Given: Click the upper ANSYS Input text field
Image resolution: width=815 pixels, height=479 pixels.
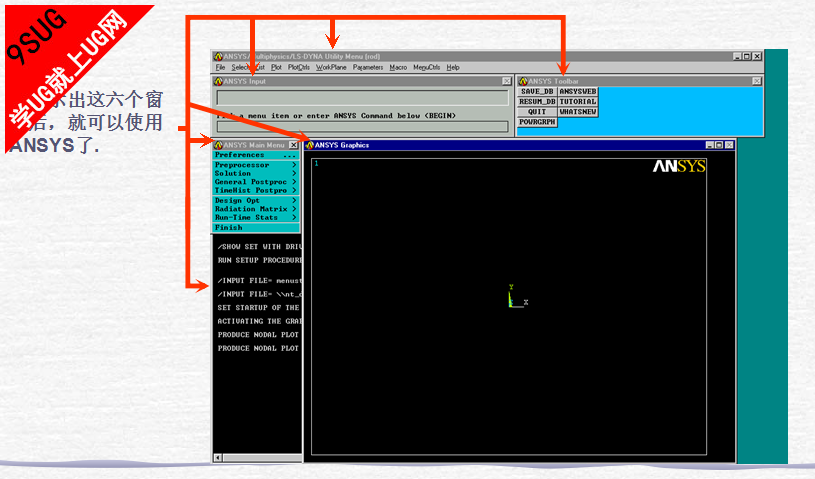Looking at the screenshot, I should (x=362, y=98).
